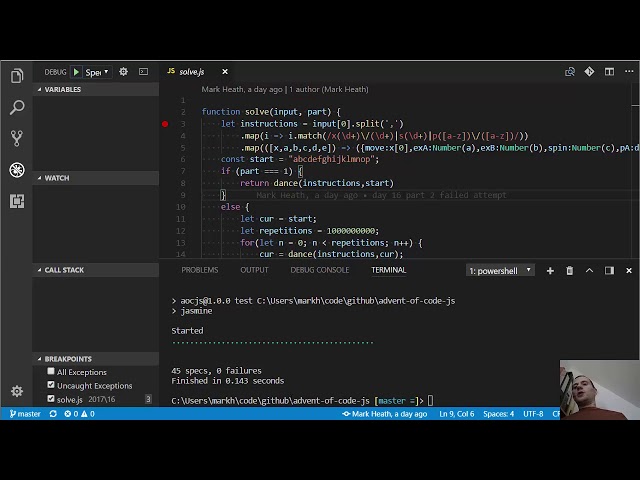Click the code lens author annotation above the code
The height and width of the screenshot is (480, 640).
285,89
